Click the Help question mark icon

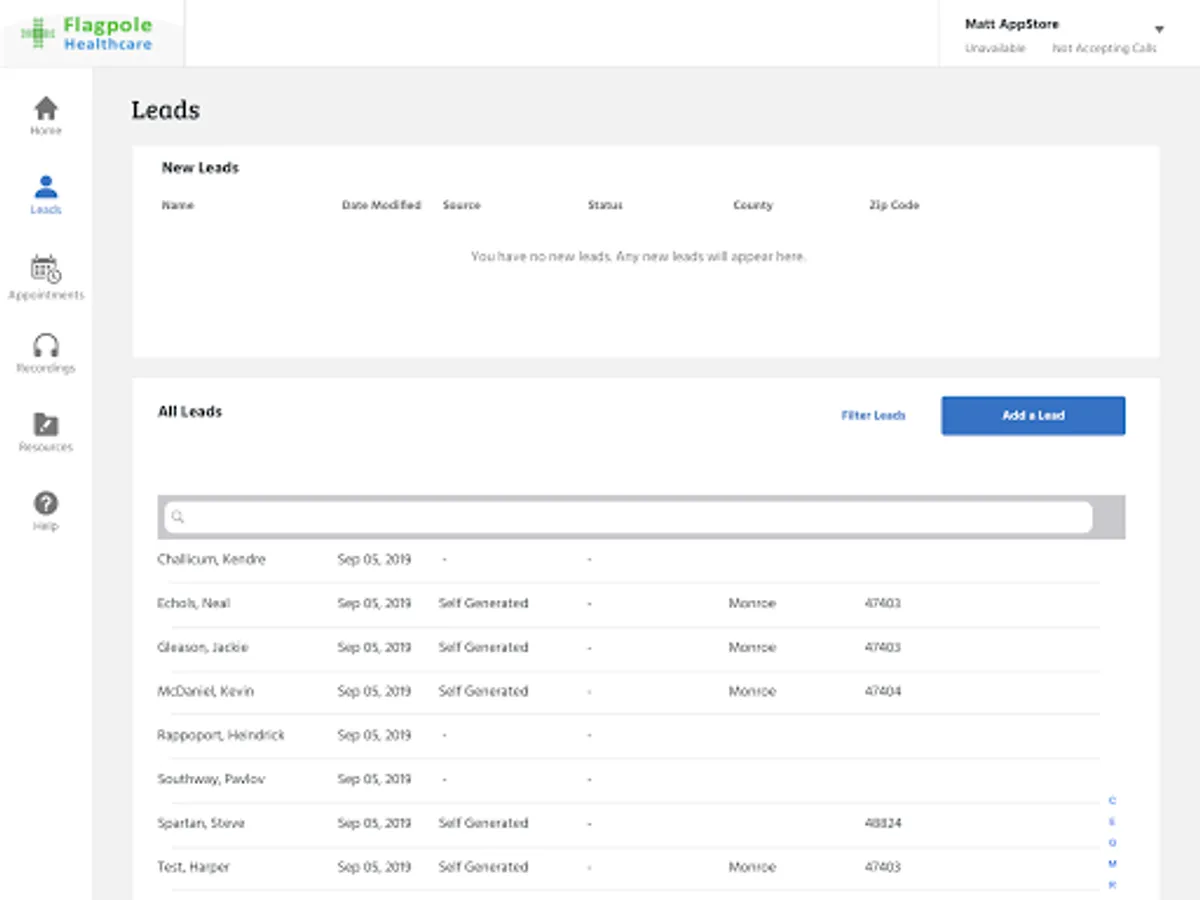[x=46, y=503]
